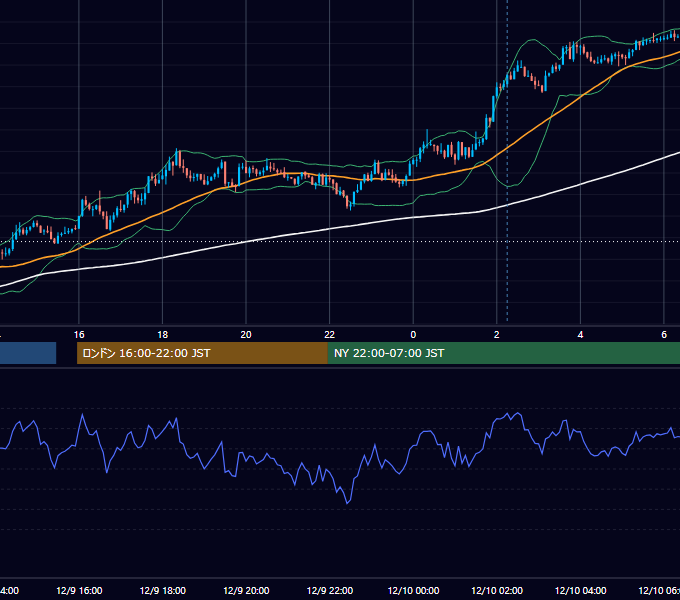Click the NY 22:00-07:00 JST session bar
680x600 pixels.
point(503,353)
